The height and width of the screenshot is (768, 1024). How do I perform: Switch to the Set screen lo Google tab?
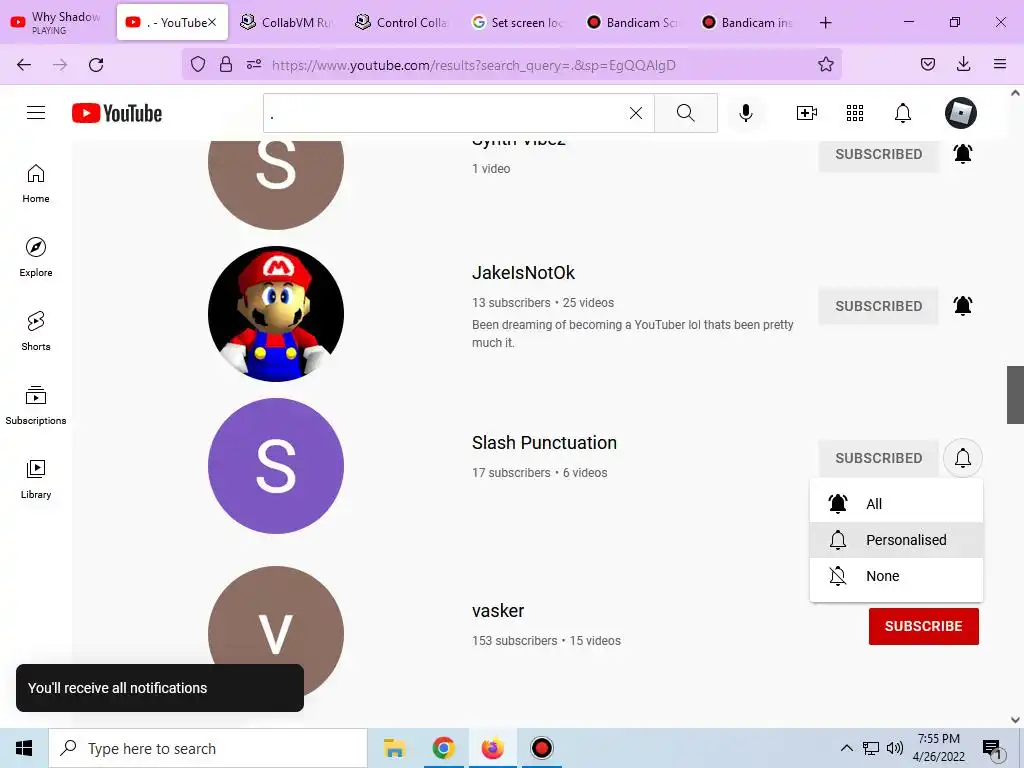point(516,23)
